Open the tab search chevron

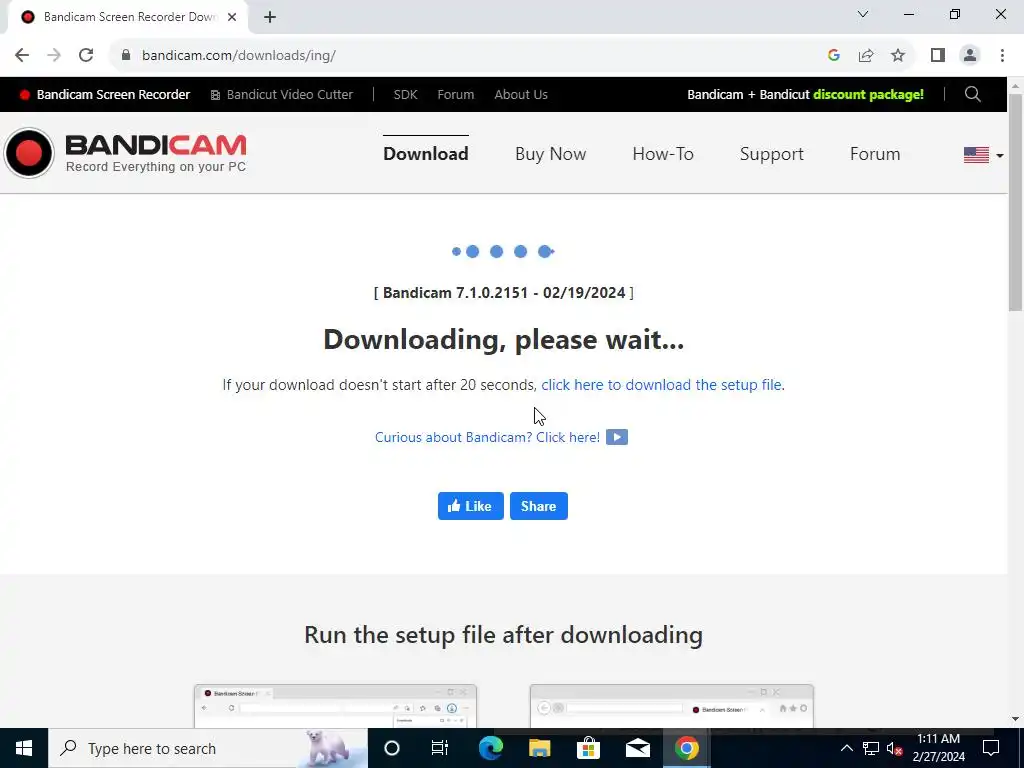[863, 14]
